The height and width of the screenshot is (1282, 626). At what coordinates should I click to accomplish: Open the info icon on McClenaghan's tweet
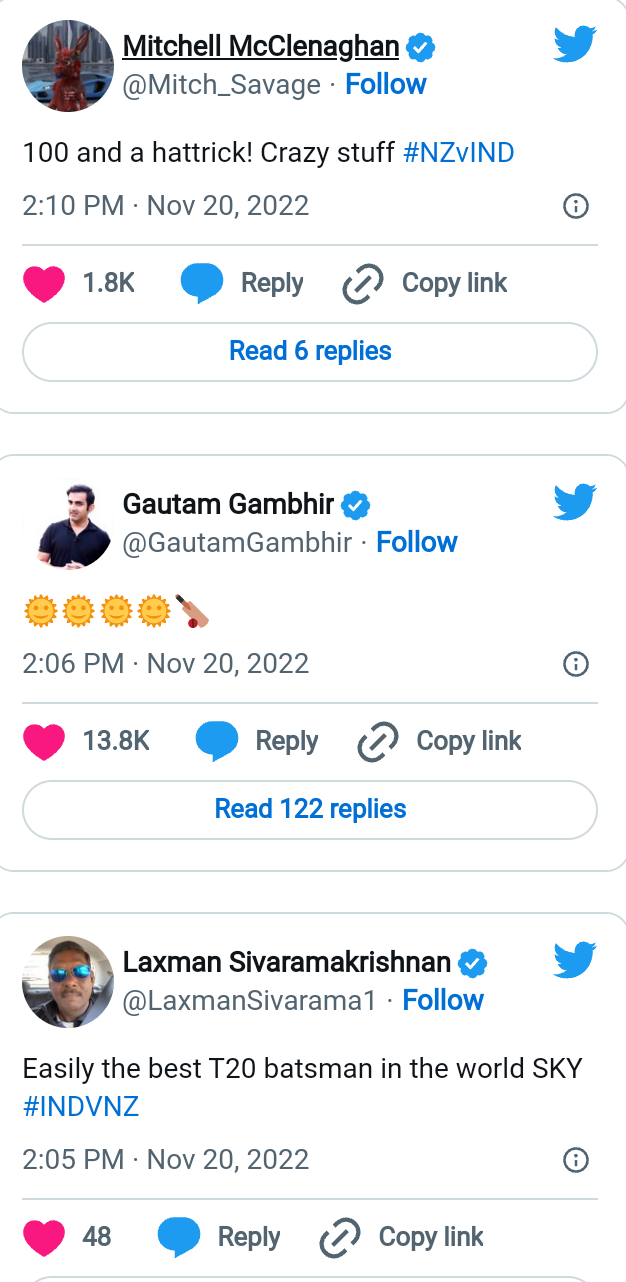tap(576, 207)
